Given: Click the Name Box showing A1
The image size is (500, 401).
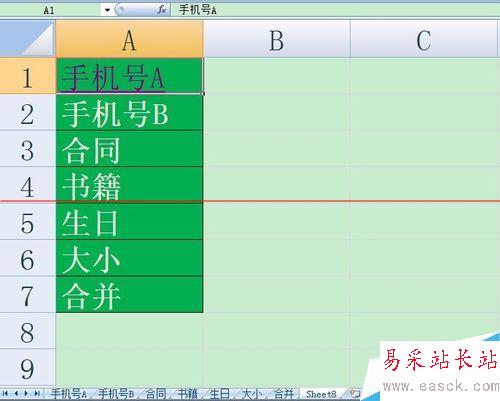Looking at the screenshot, I should 50,10.
